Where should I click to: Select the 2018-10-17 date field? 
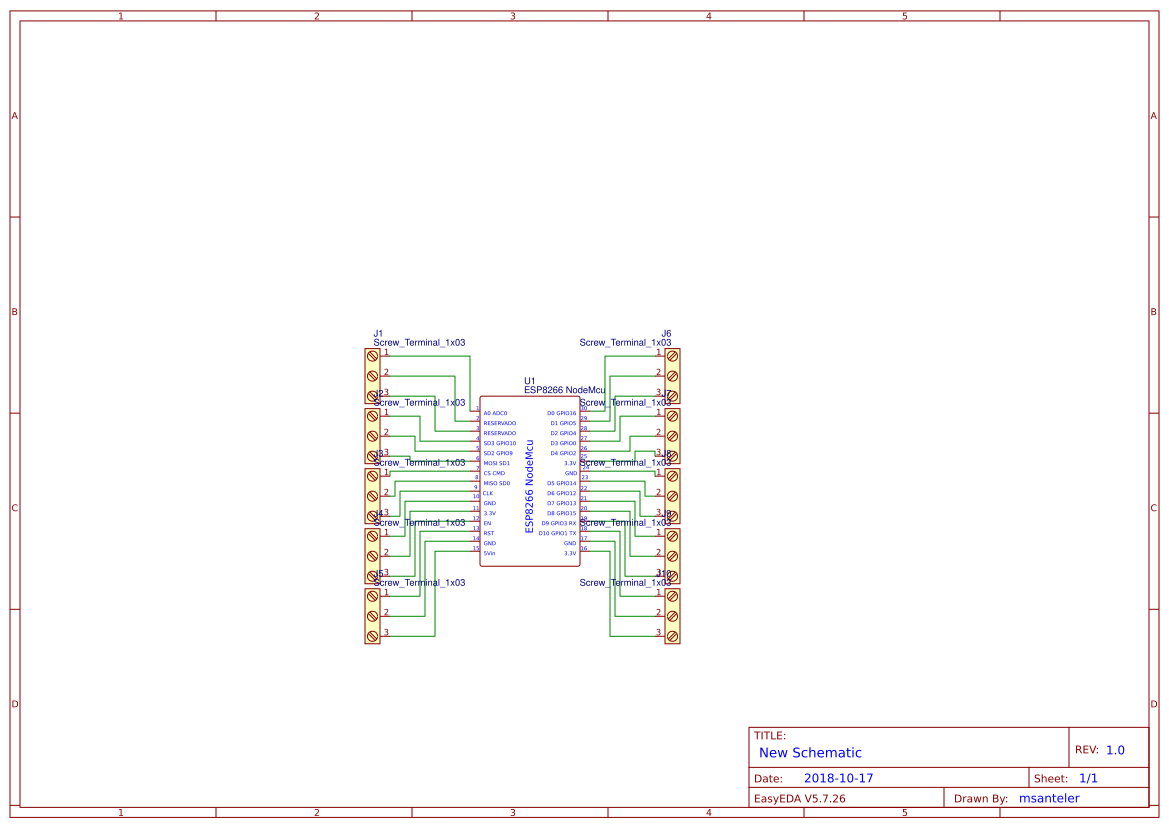[x=838, y=778]
